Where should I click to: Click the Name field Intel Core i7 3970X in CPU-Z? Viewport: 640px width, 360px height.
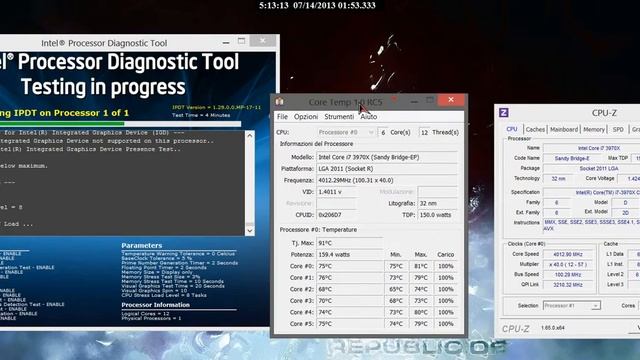598,148
